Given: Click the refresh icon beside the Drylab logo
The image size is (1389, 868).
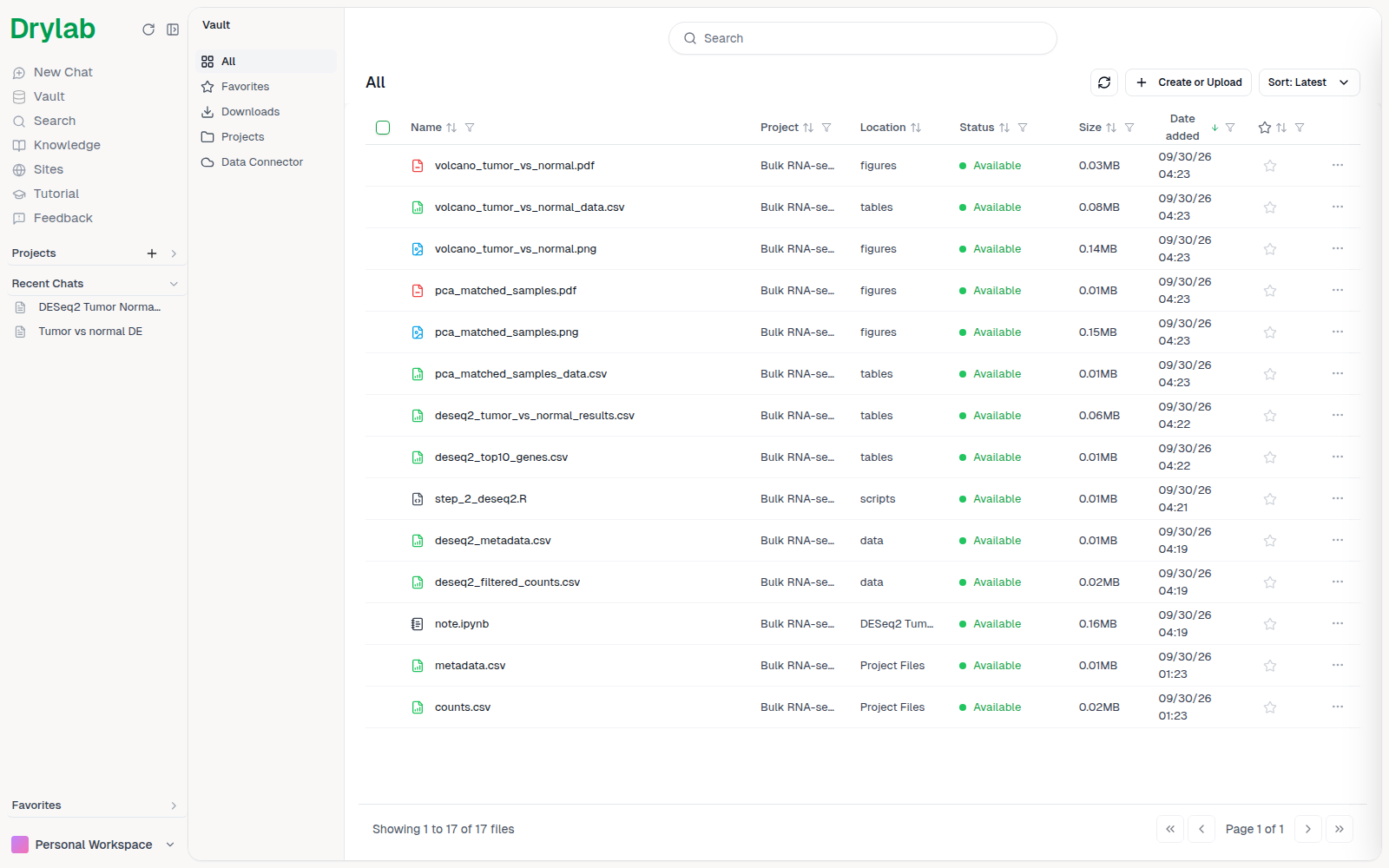Looking at the screenshot, I should 148,30.
